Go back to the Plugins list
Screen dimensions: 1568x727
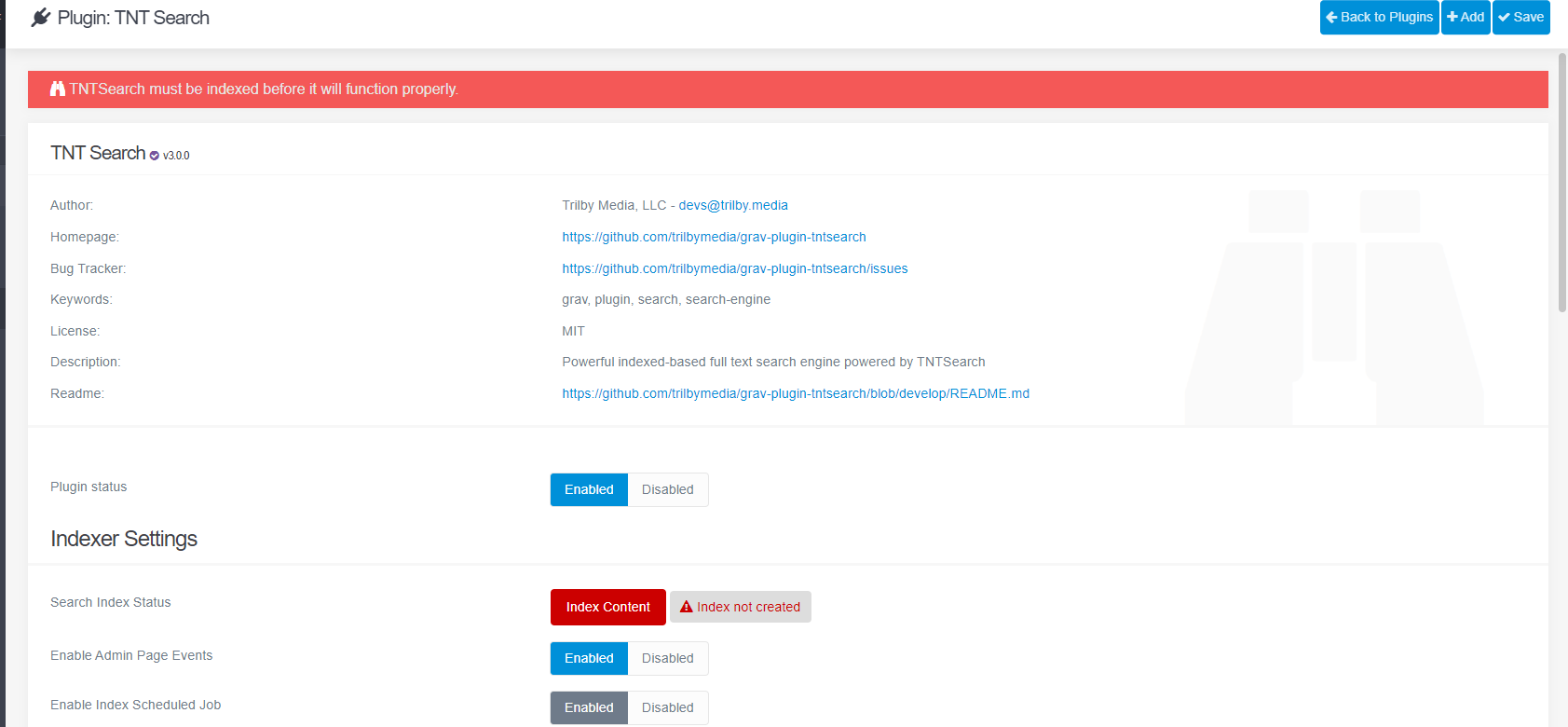[x=1380, y=18]
